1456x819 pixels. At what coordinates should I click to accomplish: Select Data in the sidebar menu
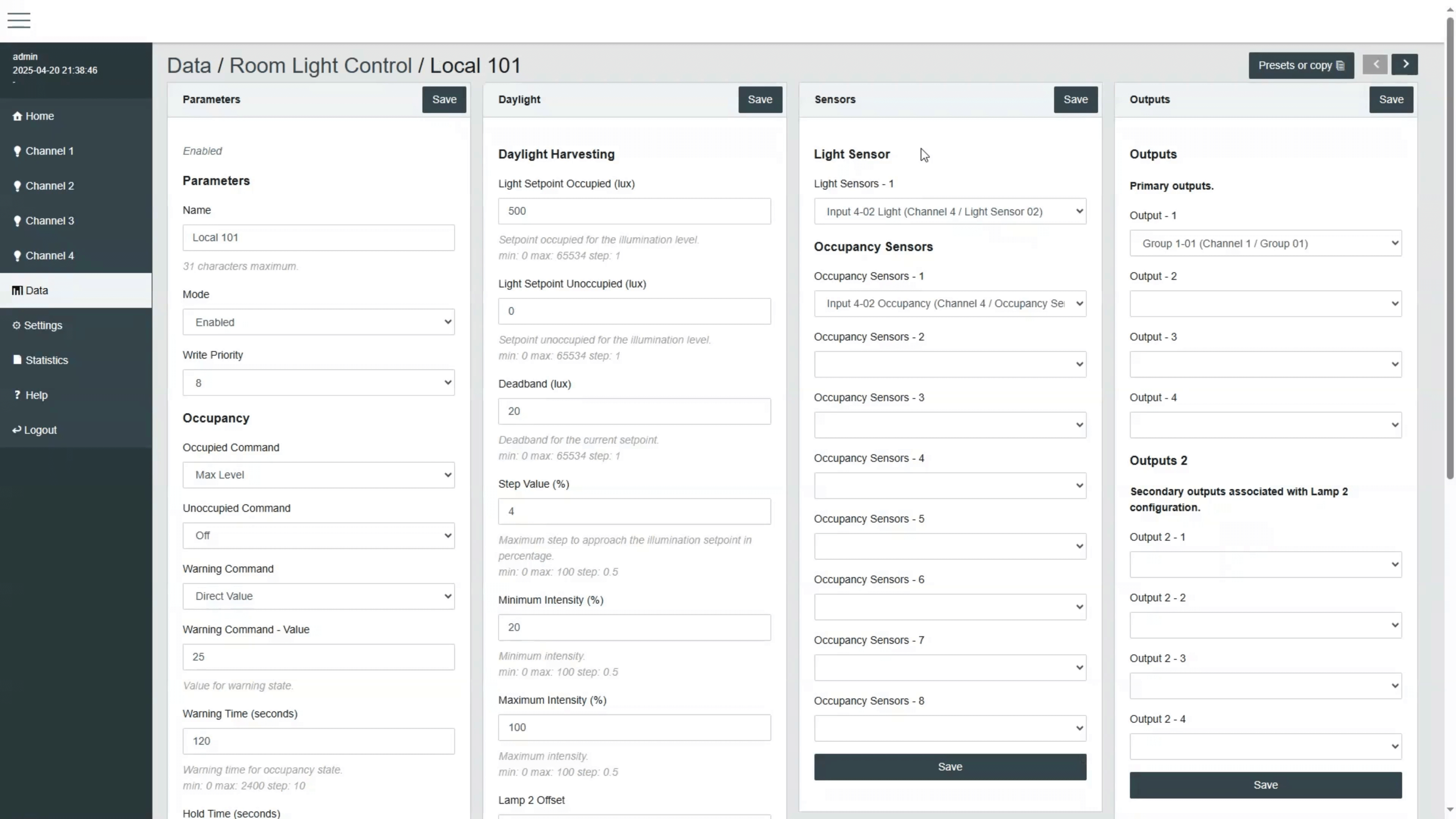37,290
